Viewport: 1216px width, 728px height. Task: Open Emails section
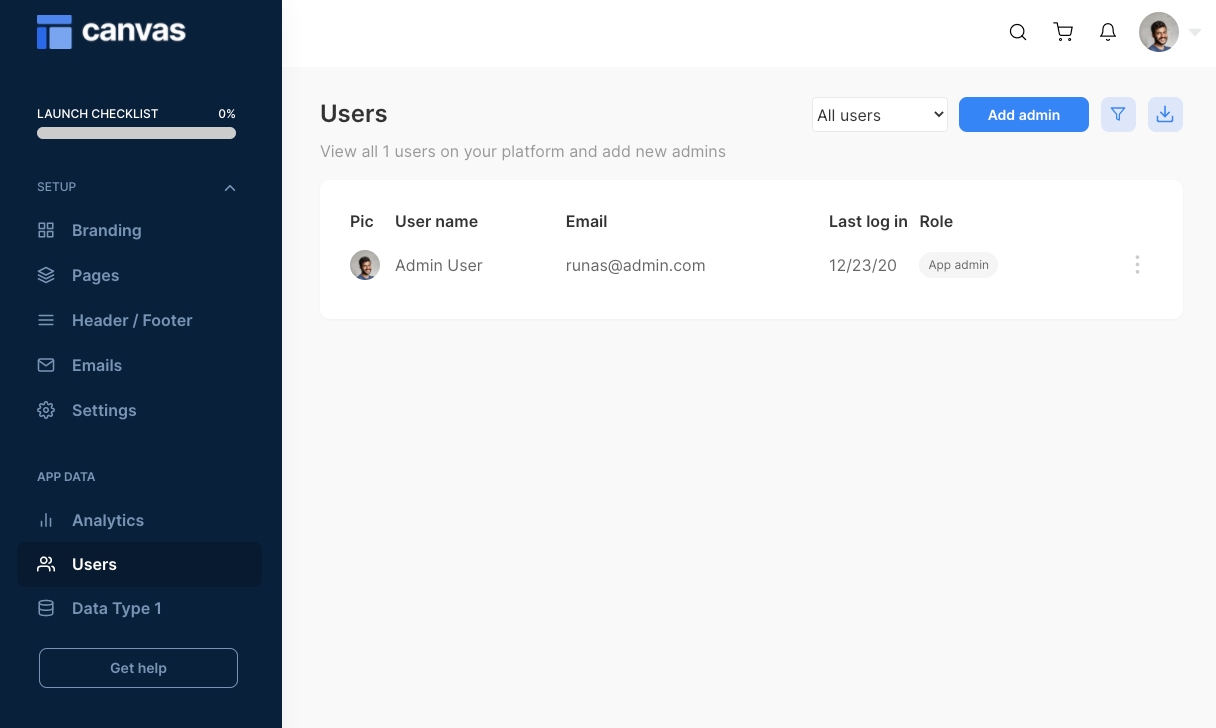coord(96,365)
